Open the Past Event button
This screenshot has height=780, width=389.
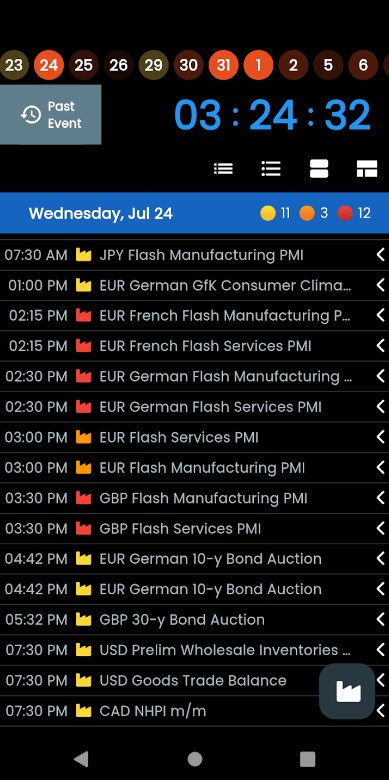(x=50, y=114)
